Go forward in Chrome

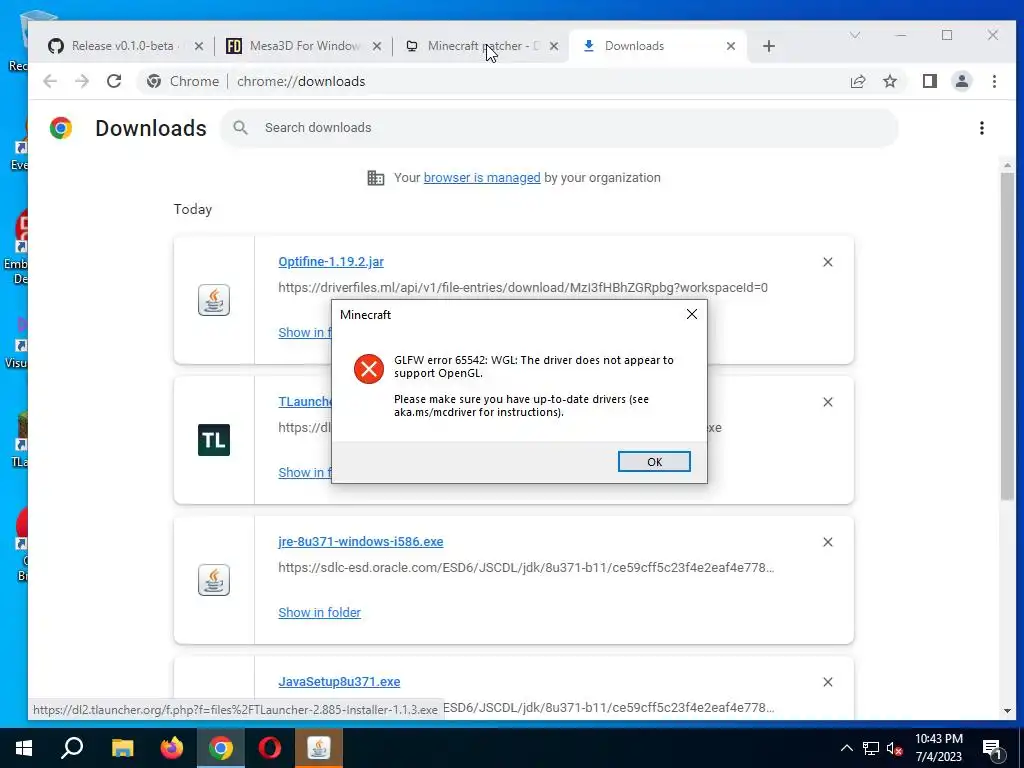pos(82,81)
